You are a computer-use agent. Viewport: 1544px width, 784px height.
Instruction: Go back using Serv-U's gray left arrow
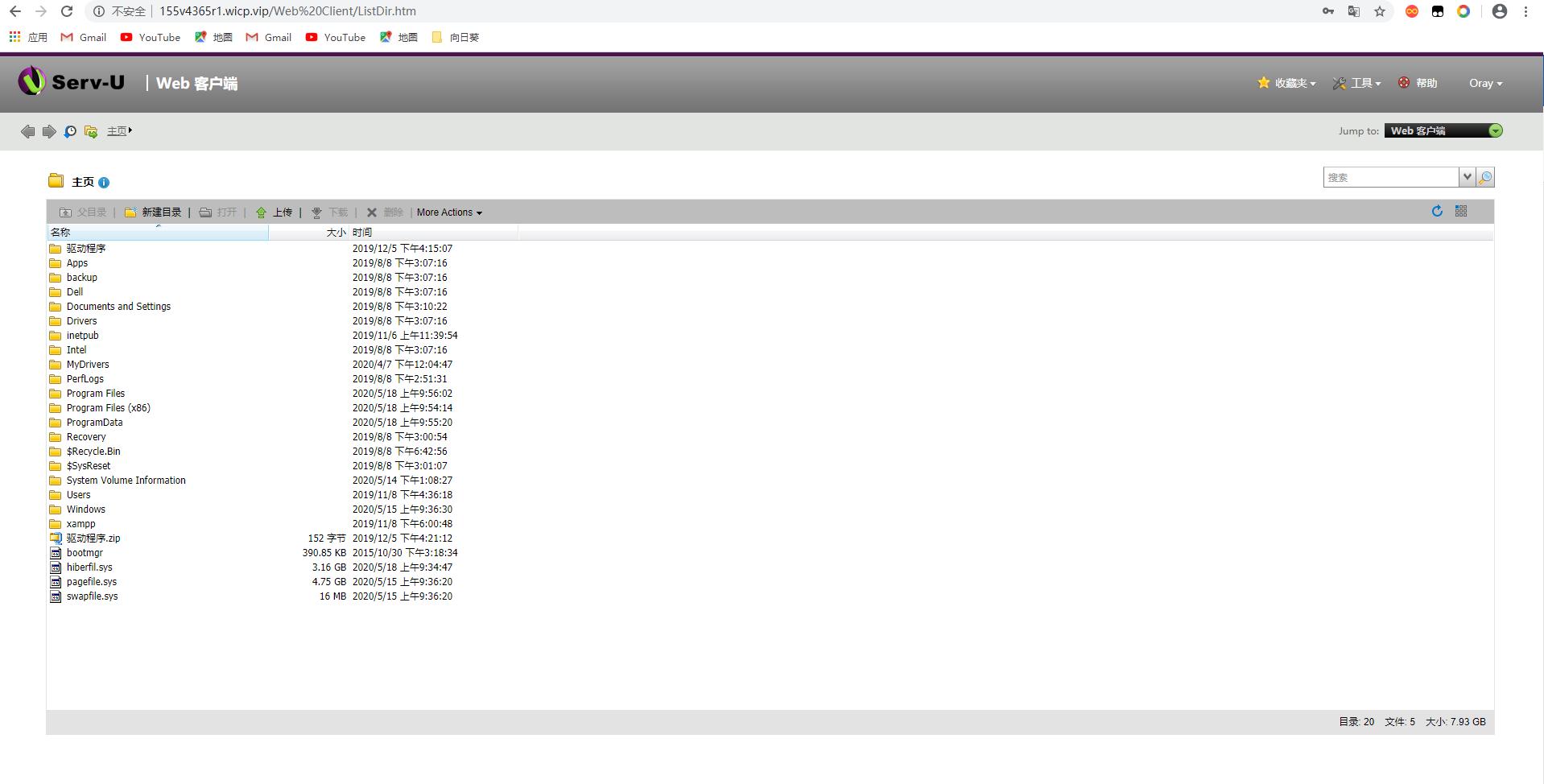coord(27,131)
